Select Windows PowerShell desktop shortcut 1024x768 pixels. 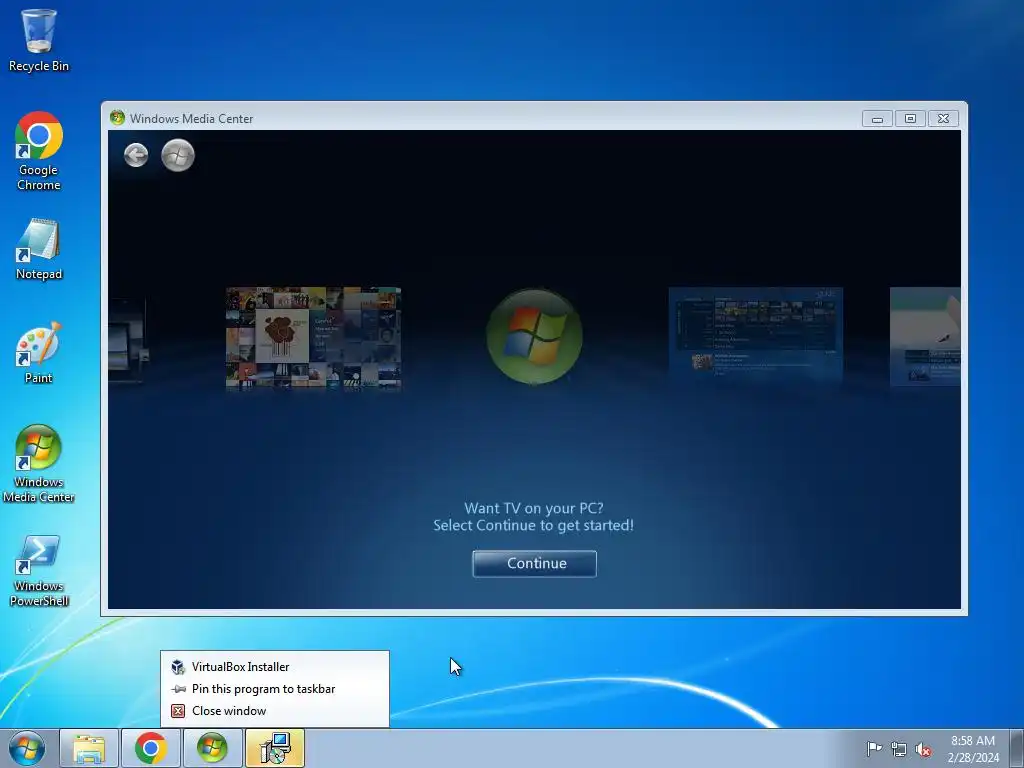tap(39, 571)
